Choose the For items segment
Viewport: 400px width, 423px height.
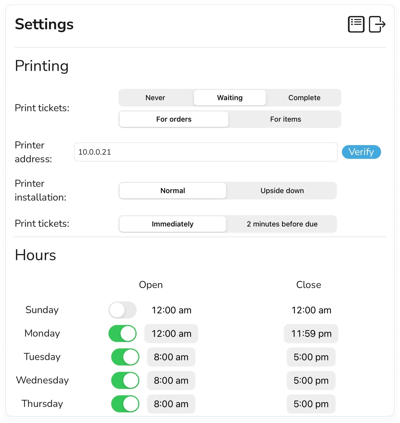[x=285, y=119]
